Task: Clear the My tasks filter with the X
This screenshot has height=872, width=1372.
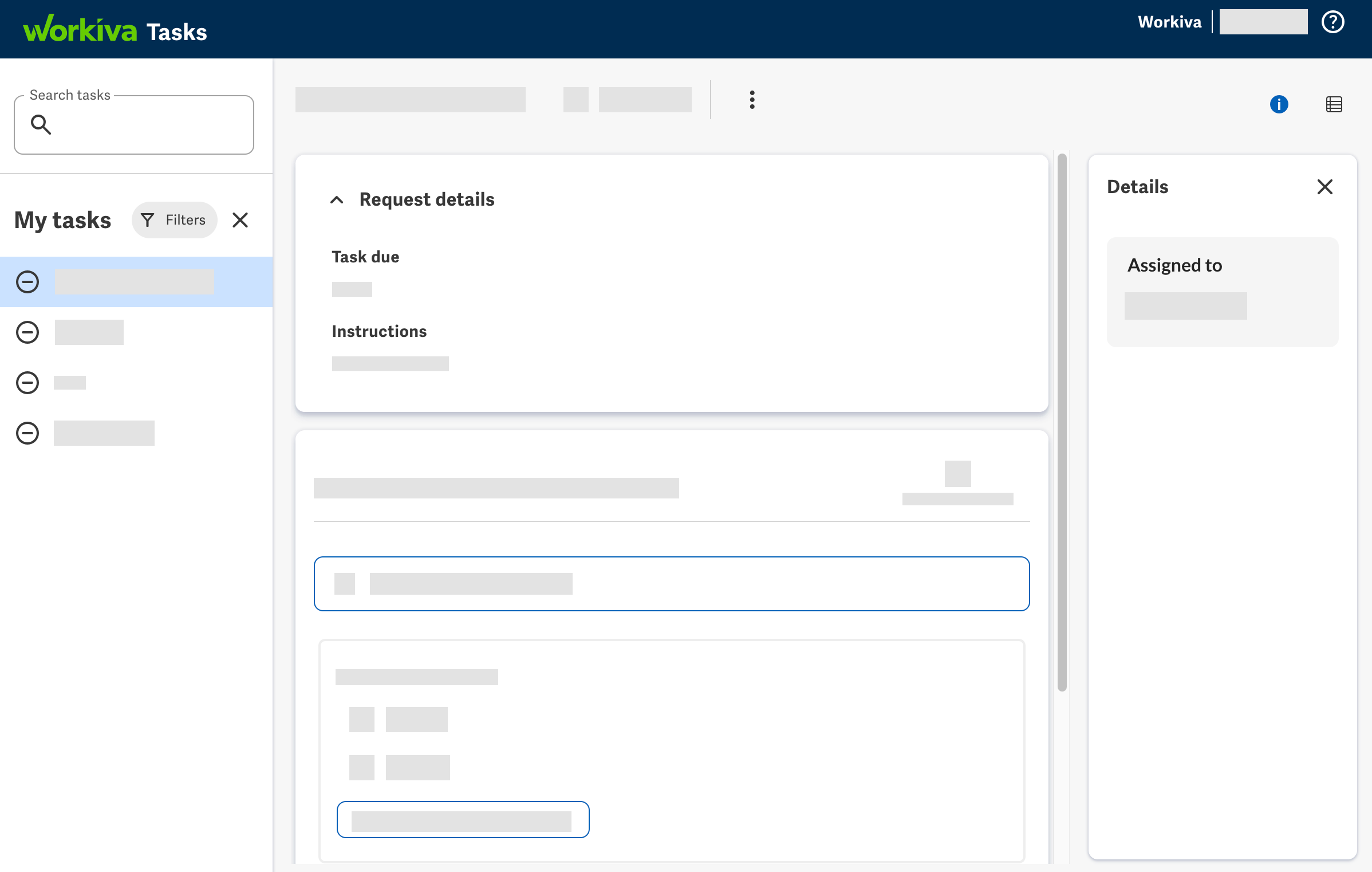Action: (240, 220)
